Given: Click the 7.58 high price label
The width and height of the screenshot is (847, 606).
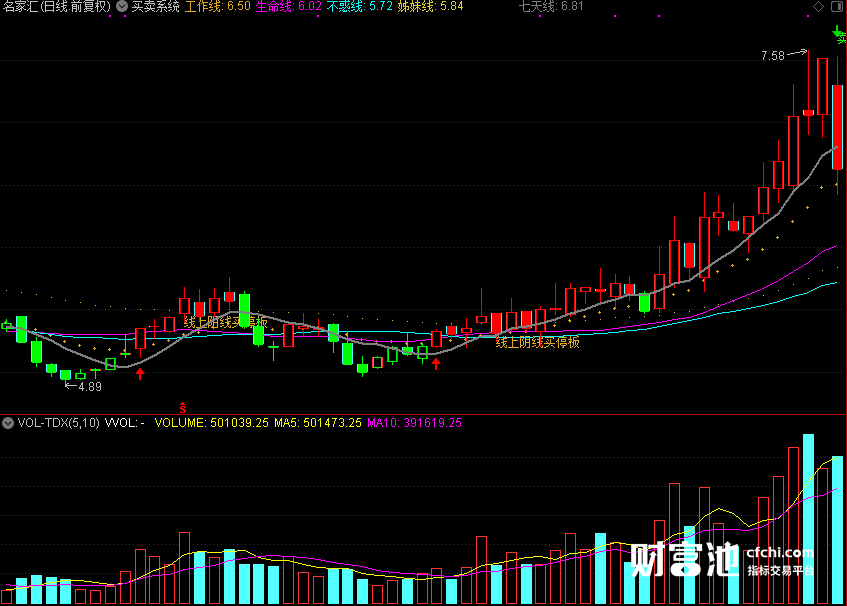Looking at the screenshot, I should tap(772, 56).
